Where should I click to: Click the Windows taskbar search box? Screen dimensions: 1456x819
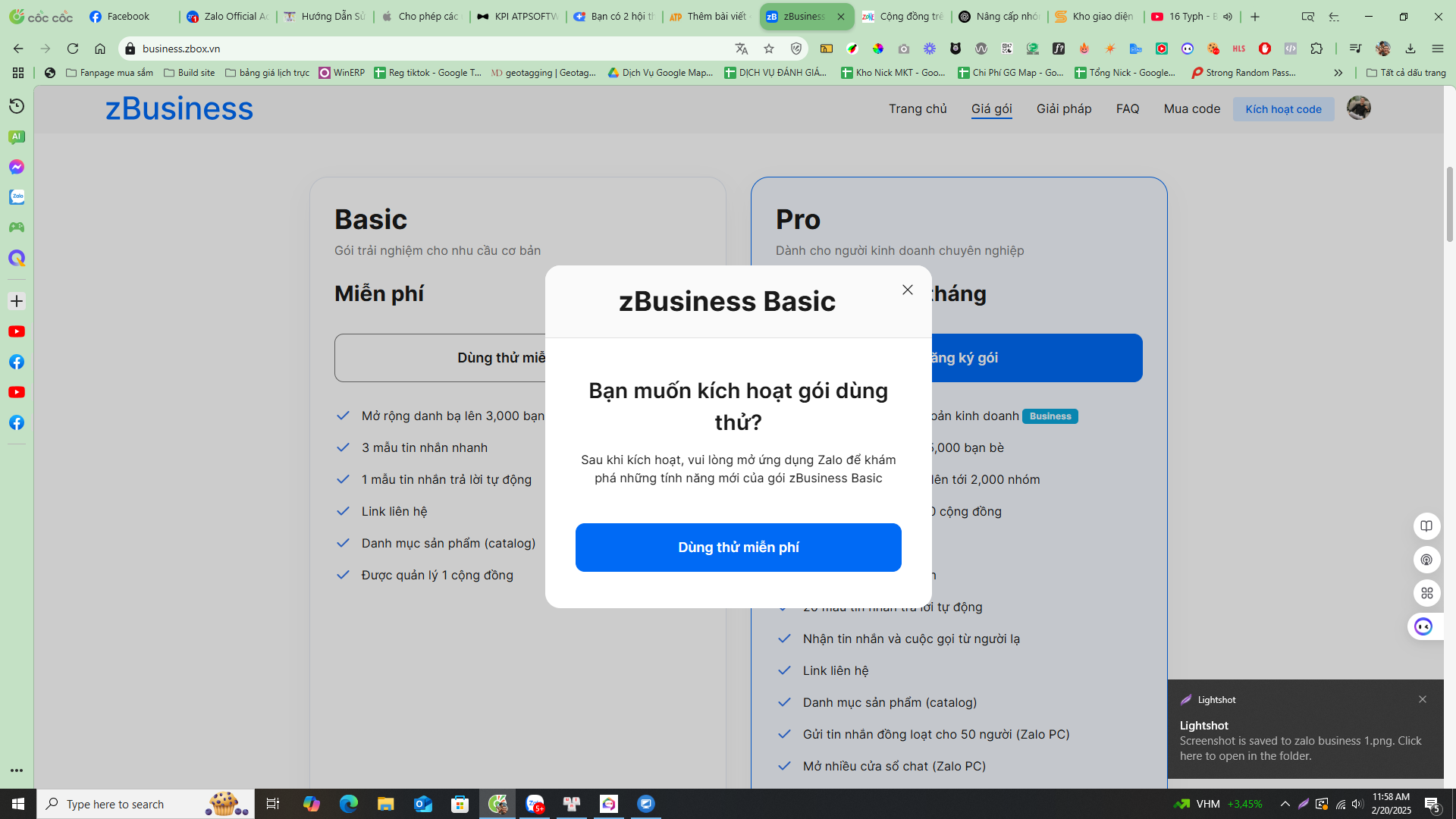pos(146,804)
